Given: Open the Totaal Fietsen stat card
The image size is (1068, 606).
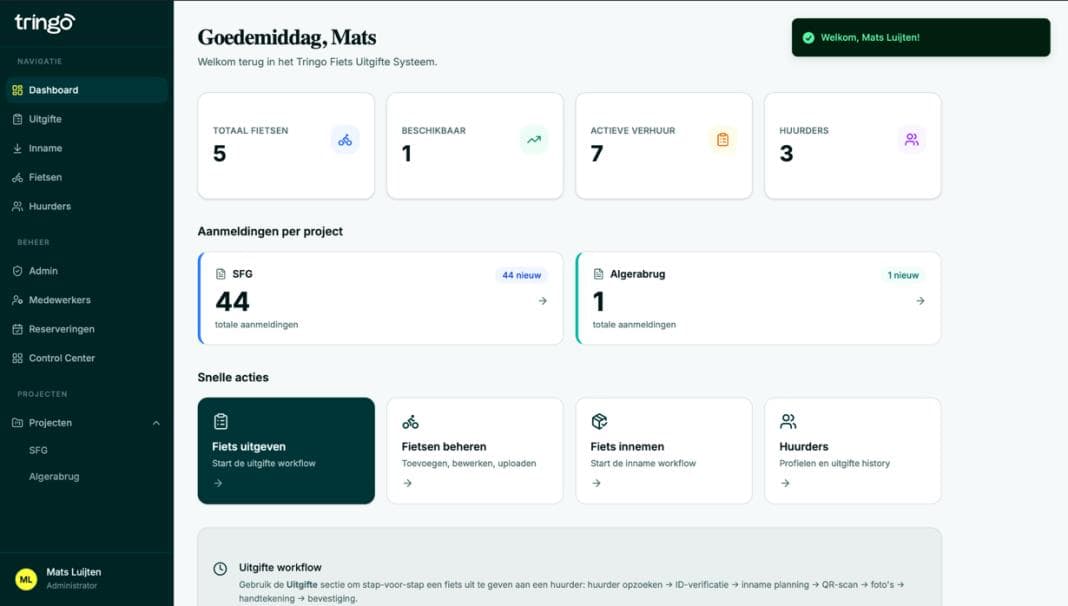Looking at the screenshot, I should pos(286,146).
